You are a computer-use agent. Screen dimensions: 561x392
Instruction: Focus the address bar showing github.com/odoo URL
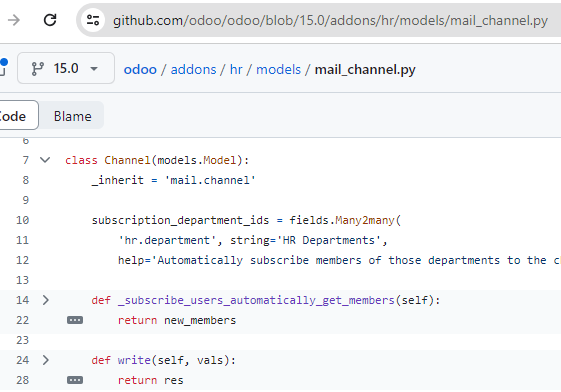(330, 20)
